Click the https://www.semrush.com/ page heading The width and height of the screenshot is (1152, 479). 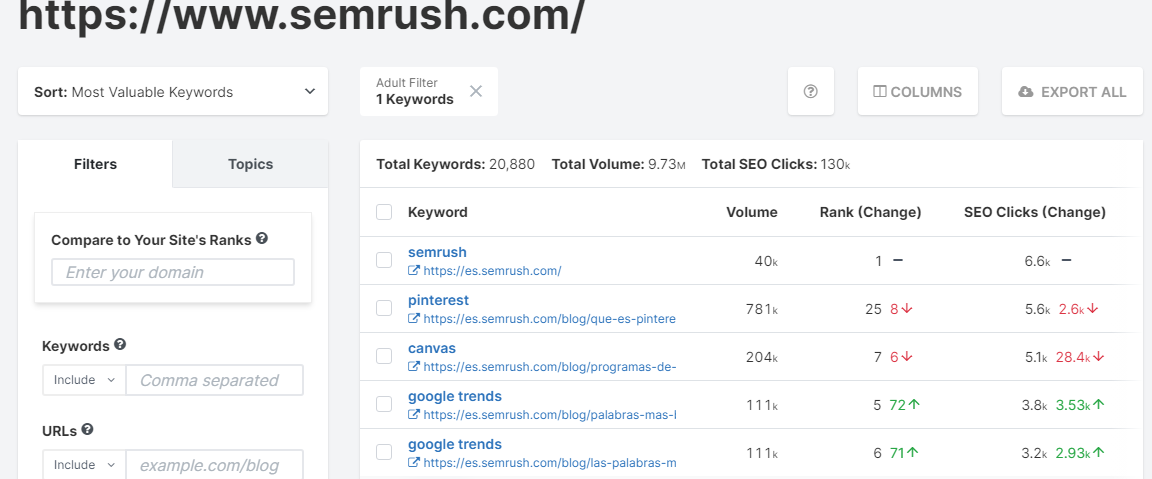coord(302,16)
